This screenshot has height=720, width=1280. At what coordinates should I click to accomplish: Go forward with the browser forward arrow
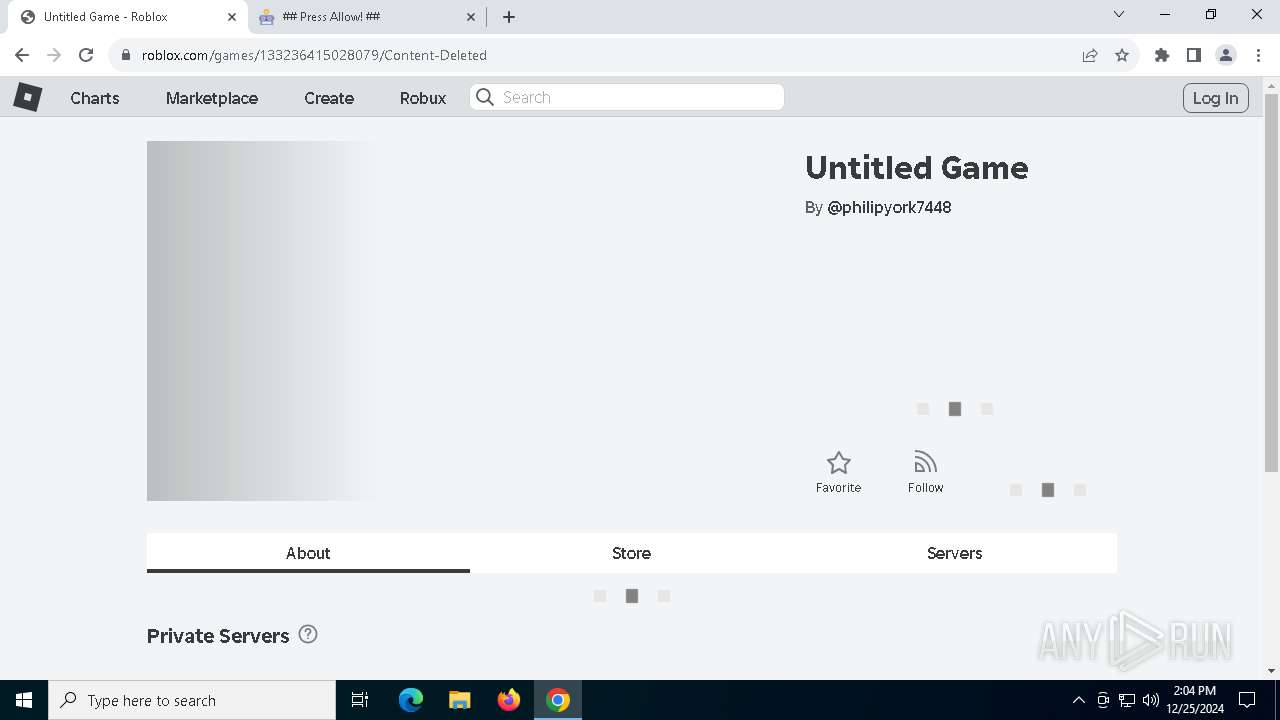(54, 55)
